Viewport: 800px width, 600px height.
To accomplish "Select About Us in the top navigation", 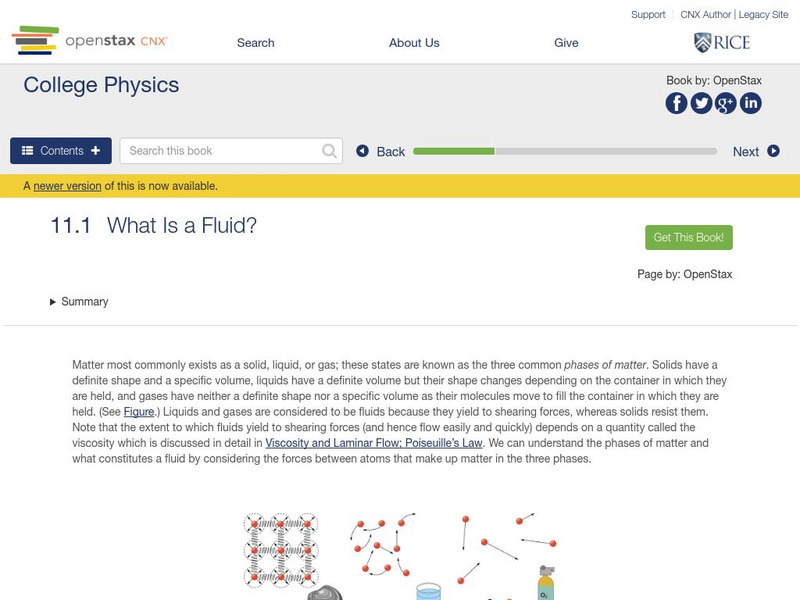I will (414, 43).
